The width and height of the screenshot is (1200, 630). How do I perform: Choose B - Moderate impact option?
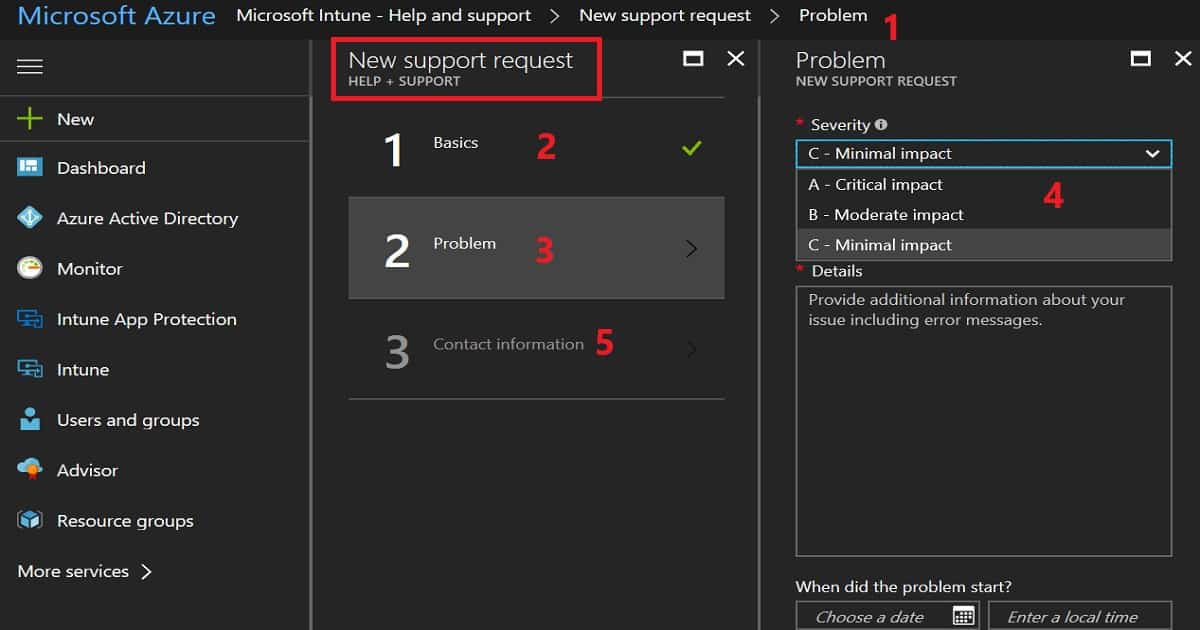coord(984,214)
